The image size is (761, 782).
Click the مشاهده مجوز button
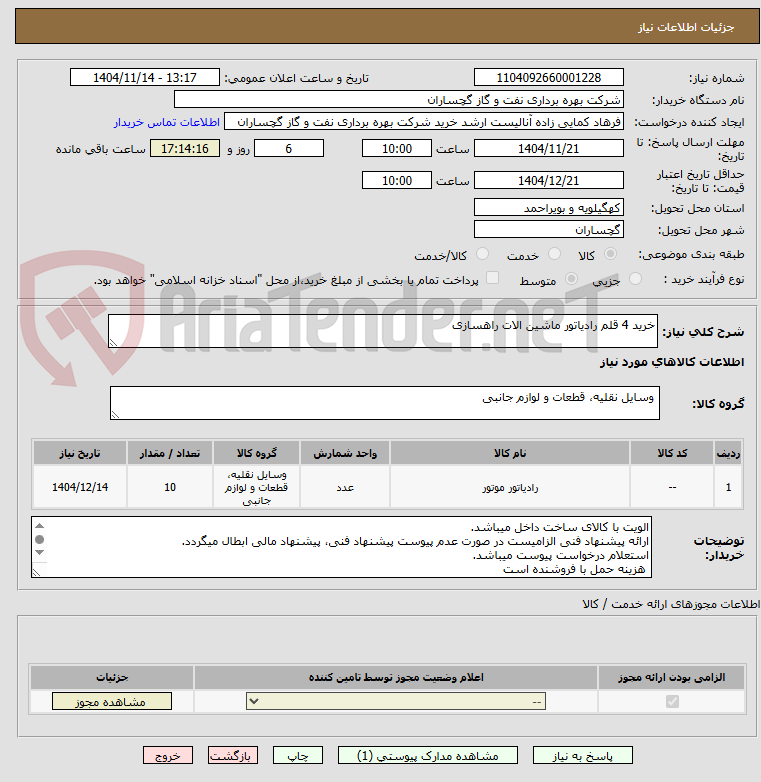pos(112,701)
